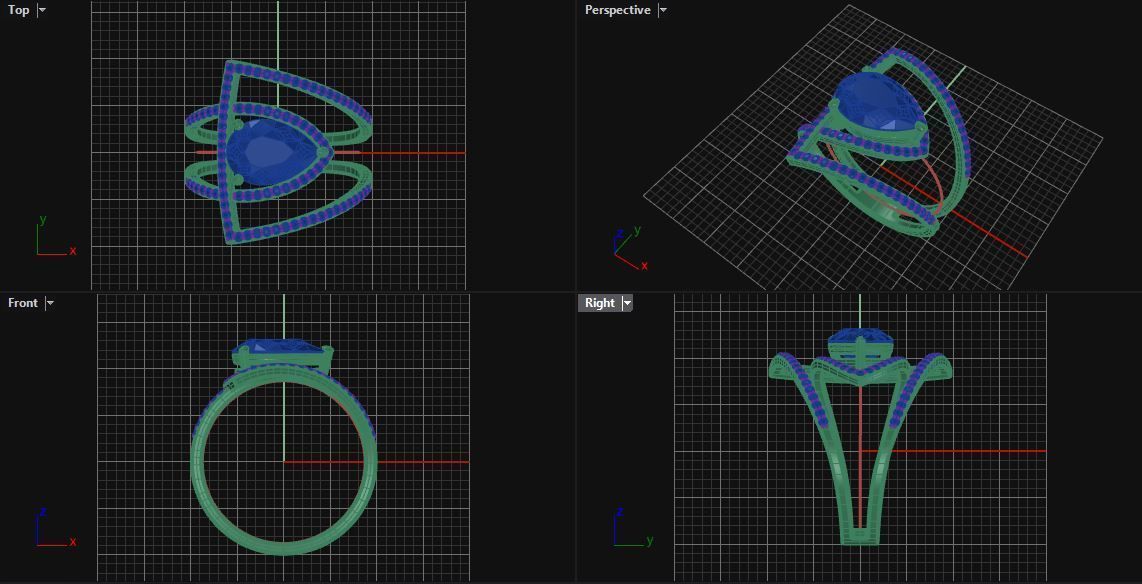This screenshot has width=1142, height=584.
Task: Activate the Right viewport title label
Action: 599,303
